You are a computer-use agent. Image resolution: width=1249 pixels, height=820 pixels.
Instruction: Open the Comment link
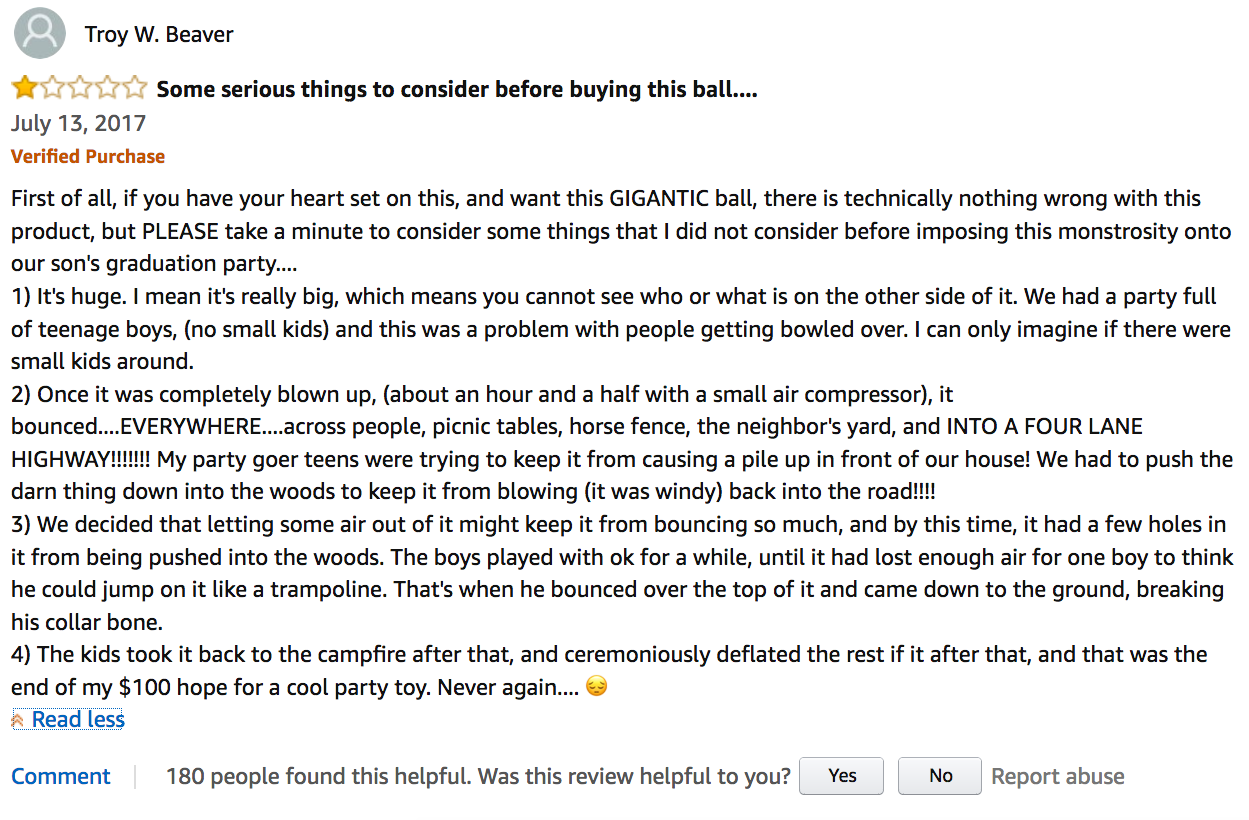tap(61, 777)
